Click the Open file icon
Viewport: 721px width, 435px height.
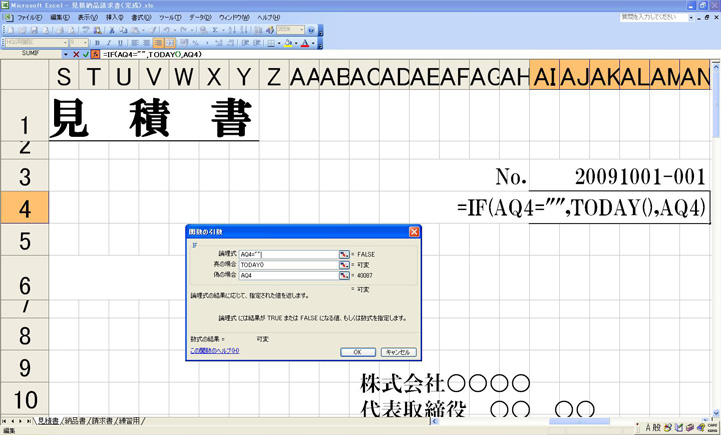click(22, 30)
